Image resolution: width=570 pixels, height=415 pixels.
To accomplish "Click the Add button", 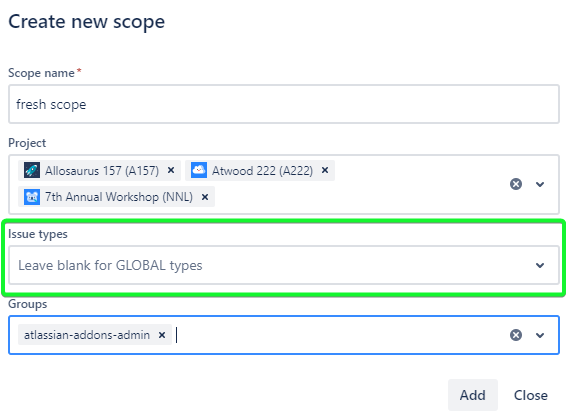I will click(473, 395).
